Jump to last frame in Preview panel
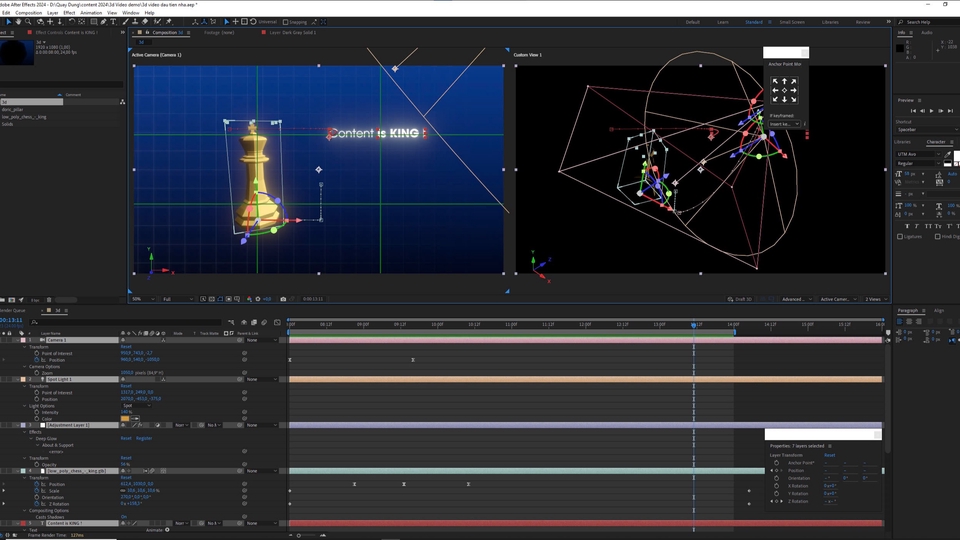The image size is (960, 540). (x=950, y=111)
